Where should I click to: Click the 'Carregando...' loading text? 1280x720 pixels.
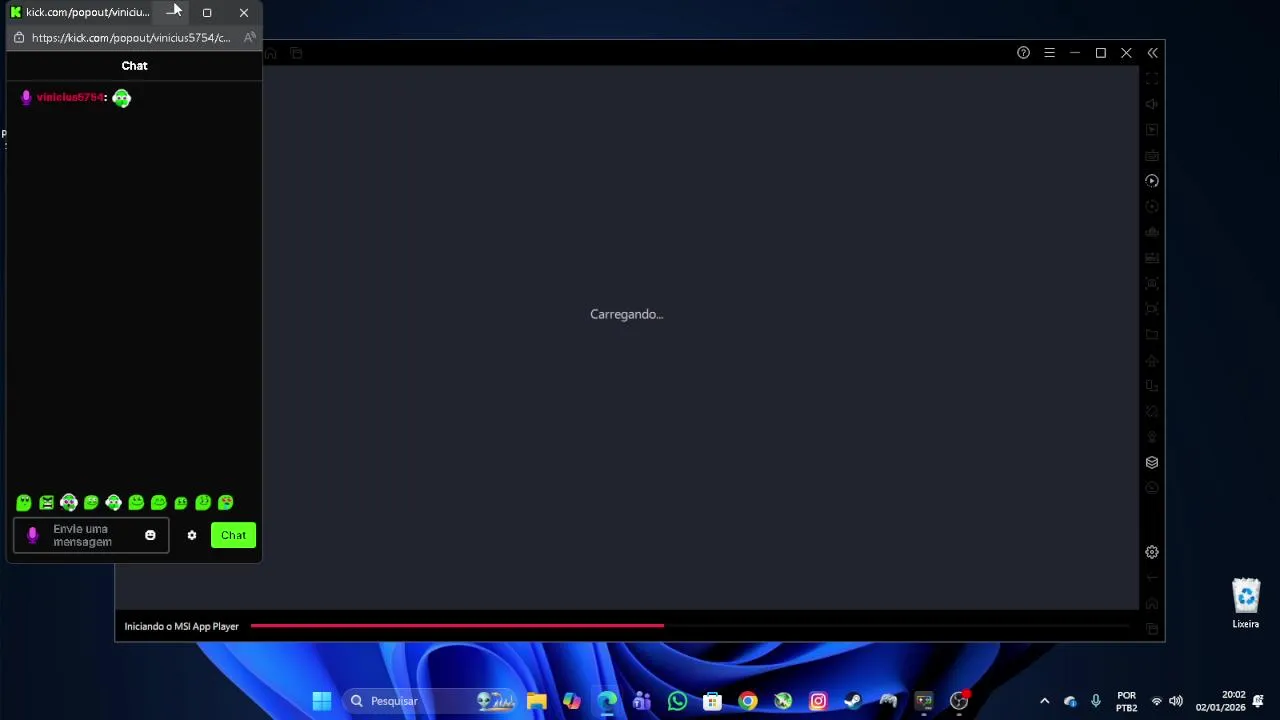pyautogui.click(x=626, y=314)
